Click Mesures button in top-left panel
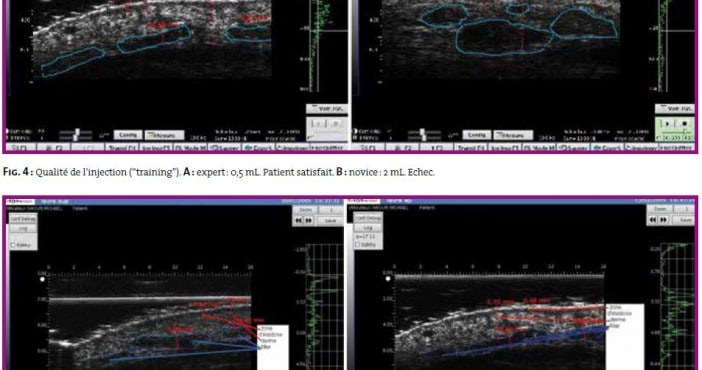The width and height of the screenshot is (702, 370). tap(164, 134)
